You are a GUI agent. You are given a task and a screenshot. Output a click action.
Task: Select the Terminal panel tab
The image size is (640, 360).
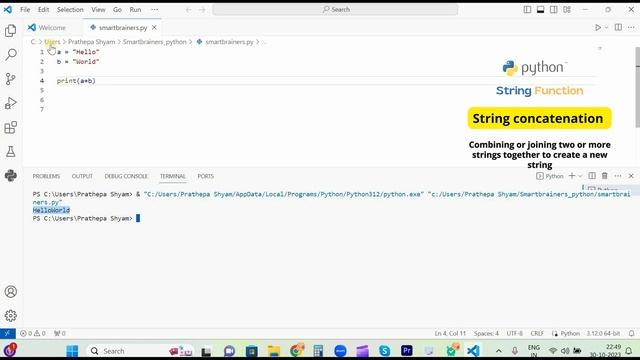[173, 176]
